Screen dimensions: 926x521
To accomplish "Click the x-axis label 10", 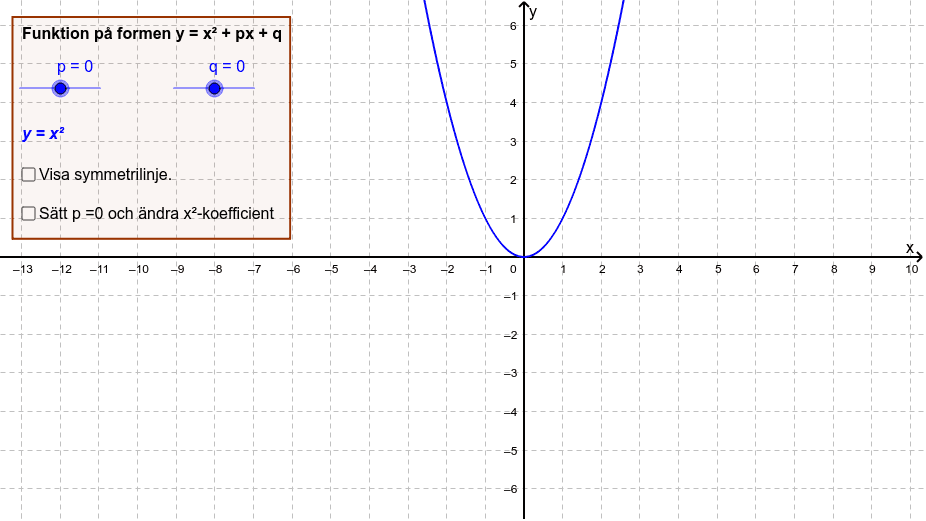I will [911, 269].
